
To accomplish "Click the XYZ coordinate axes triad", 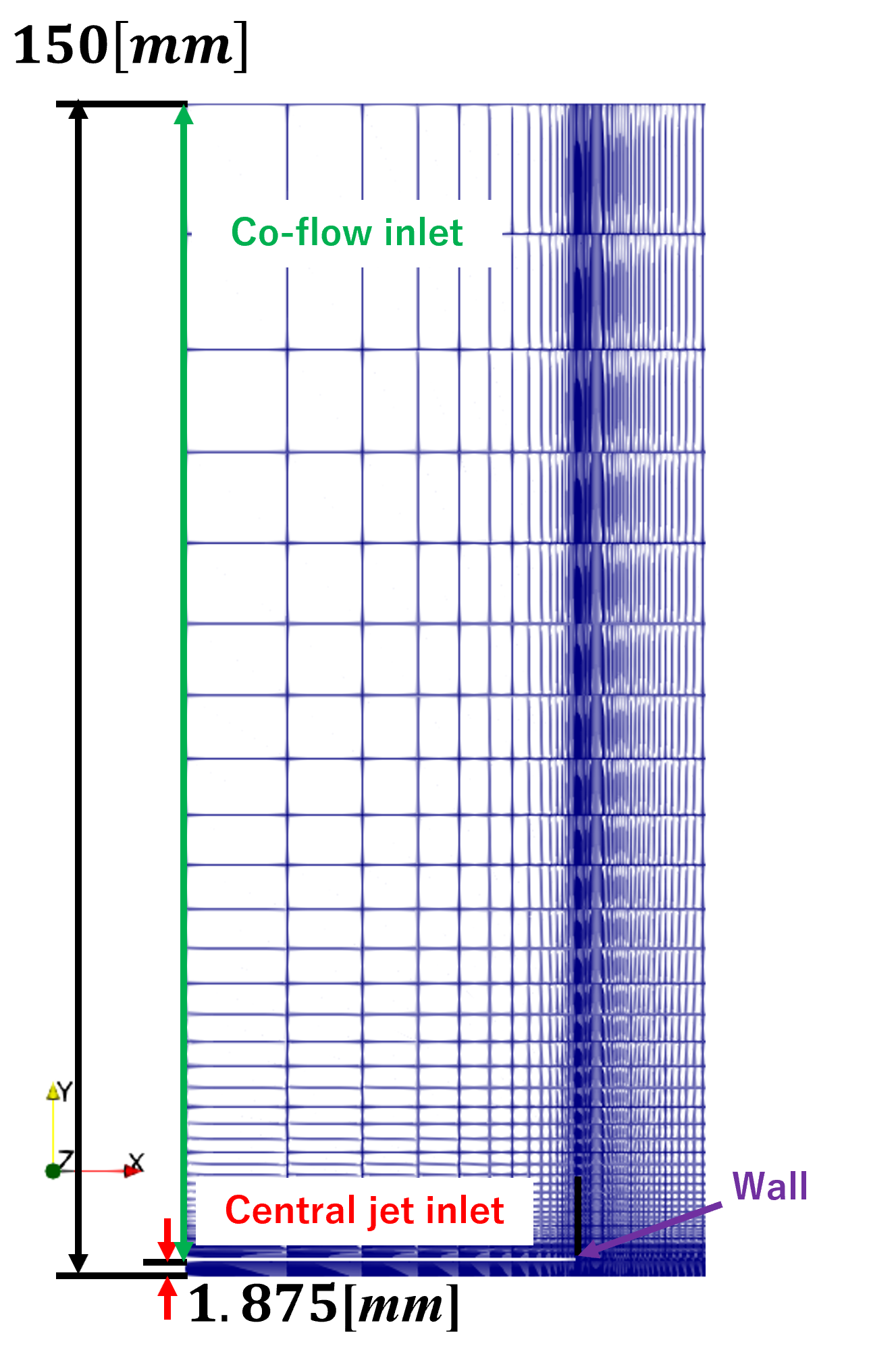I will point(95,1131).
